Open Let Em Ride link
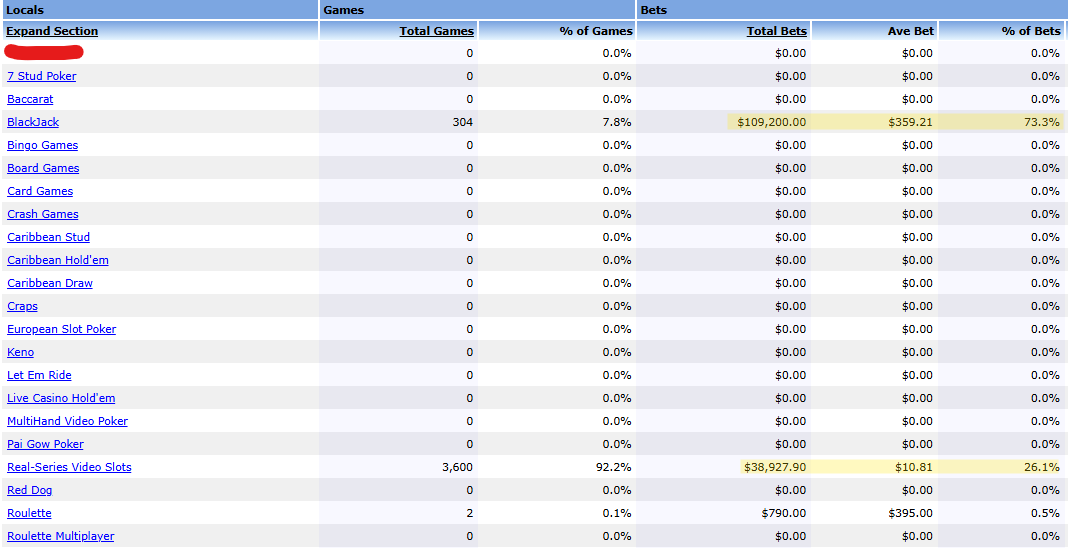Screen dimensions: 1068x548 (39, 375)
